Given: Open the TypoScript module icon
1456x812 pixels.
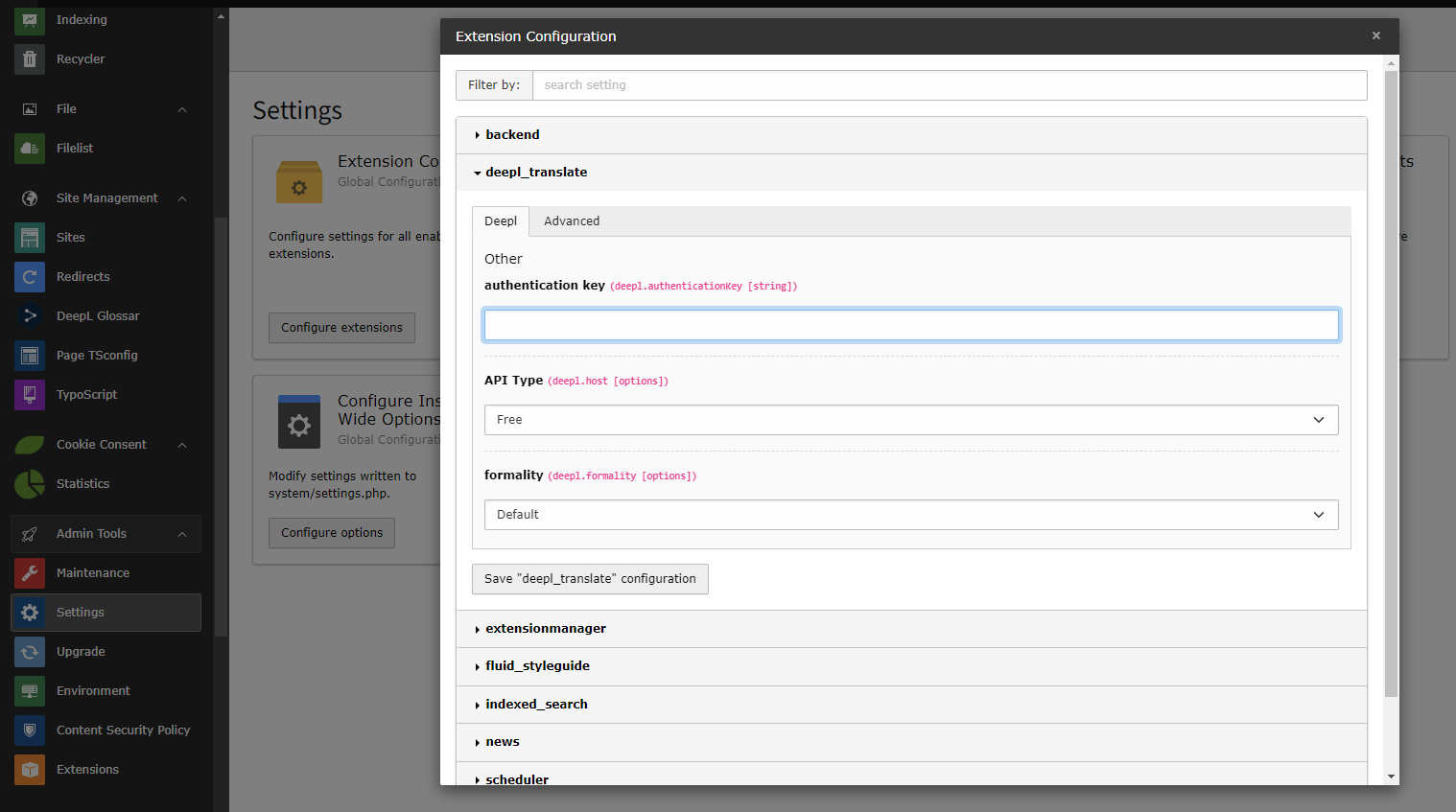Looking at the screenshot, I should [x=30, y=394].
